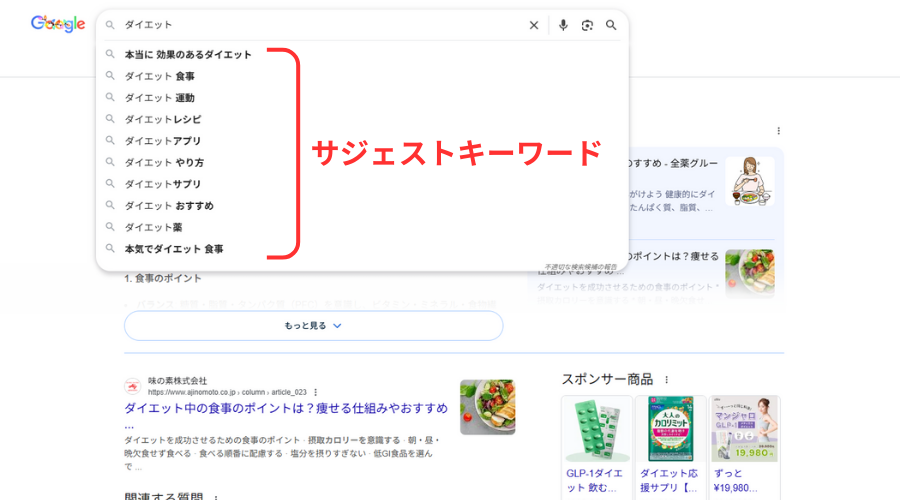The width and height of the screenshot is (900, 500).
Task: Click the 味の素株式会社 favicon
Action: [x=133, y=386]
